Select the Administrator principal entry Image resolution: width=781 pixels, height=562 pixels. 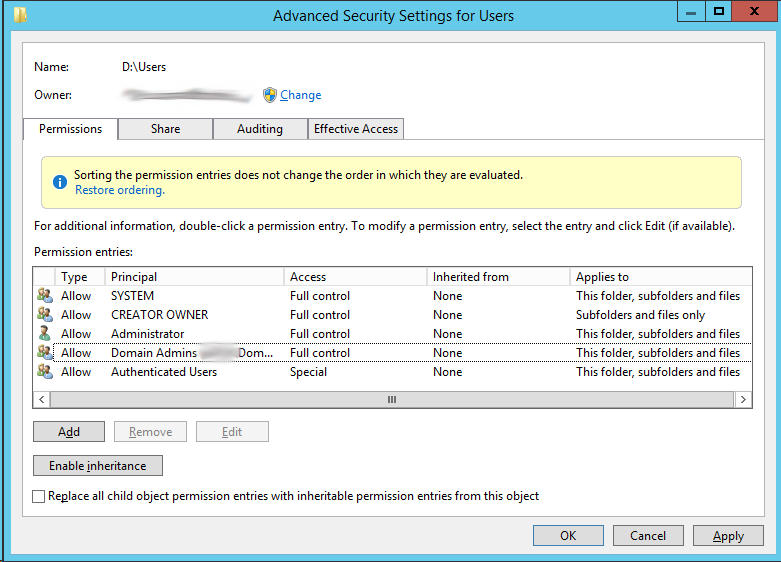(147, 333)
